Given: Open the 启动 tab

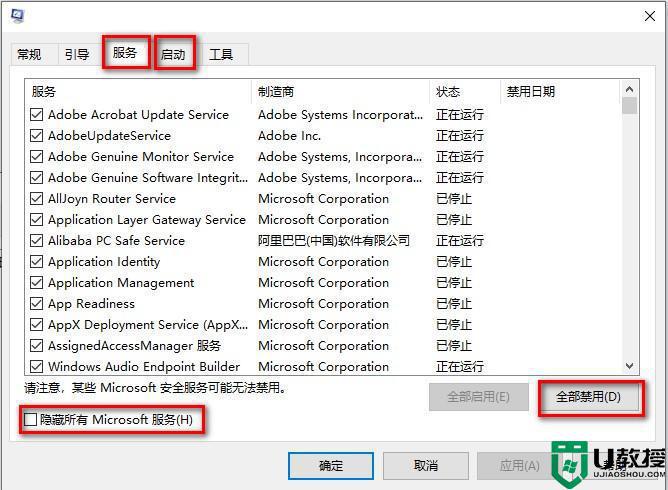Looking at the screenshot, I should point(173,54).
